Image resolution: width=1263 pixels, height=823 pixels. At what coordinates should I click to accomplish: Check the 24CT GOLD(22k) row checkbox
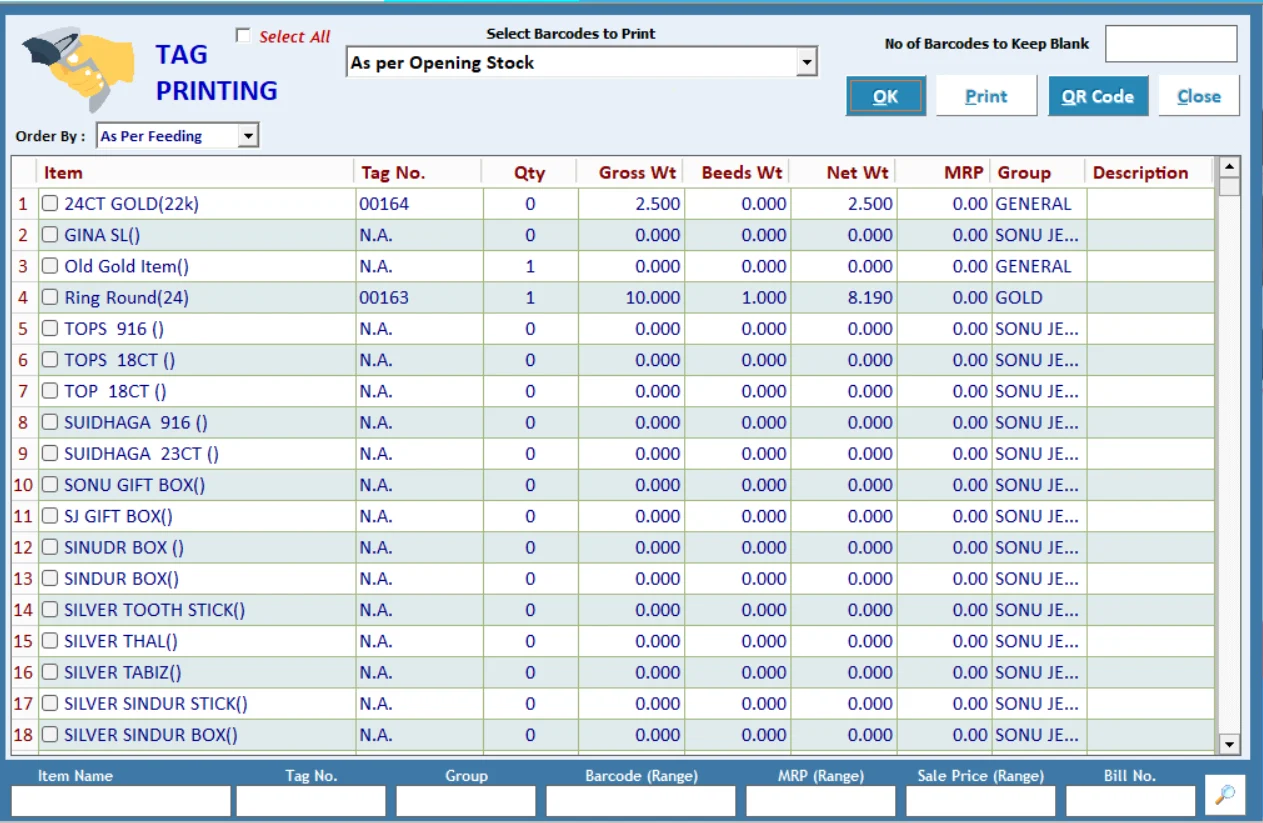coord(50,204)
